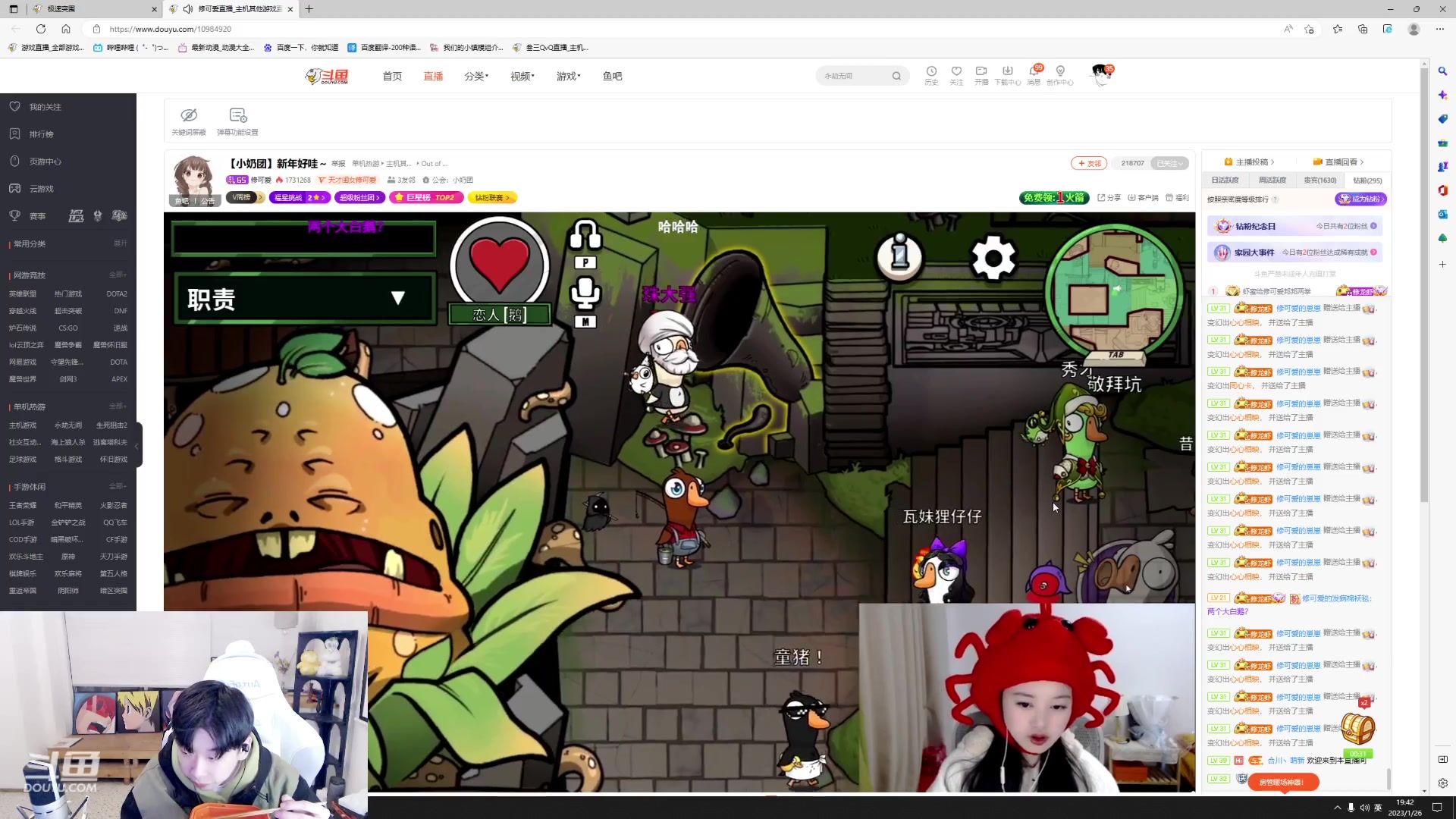Viewport: 1456px width, 819px height.
Task: Click Windows volume tray icon
Action: click(1365, 808)
